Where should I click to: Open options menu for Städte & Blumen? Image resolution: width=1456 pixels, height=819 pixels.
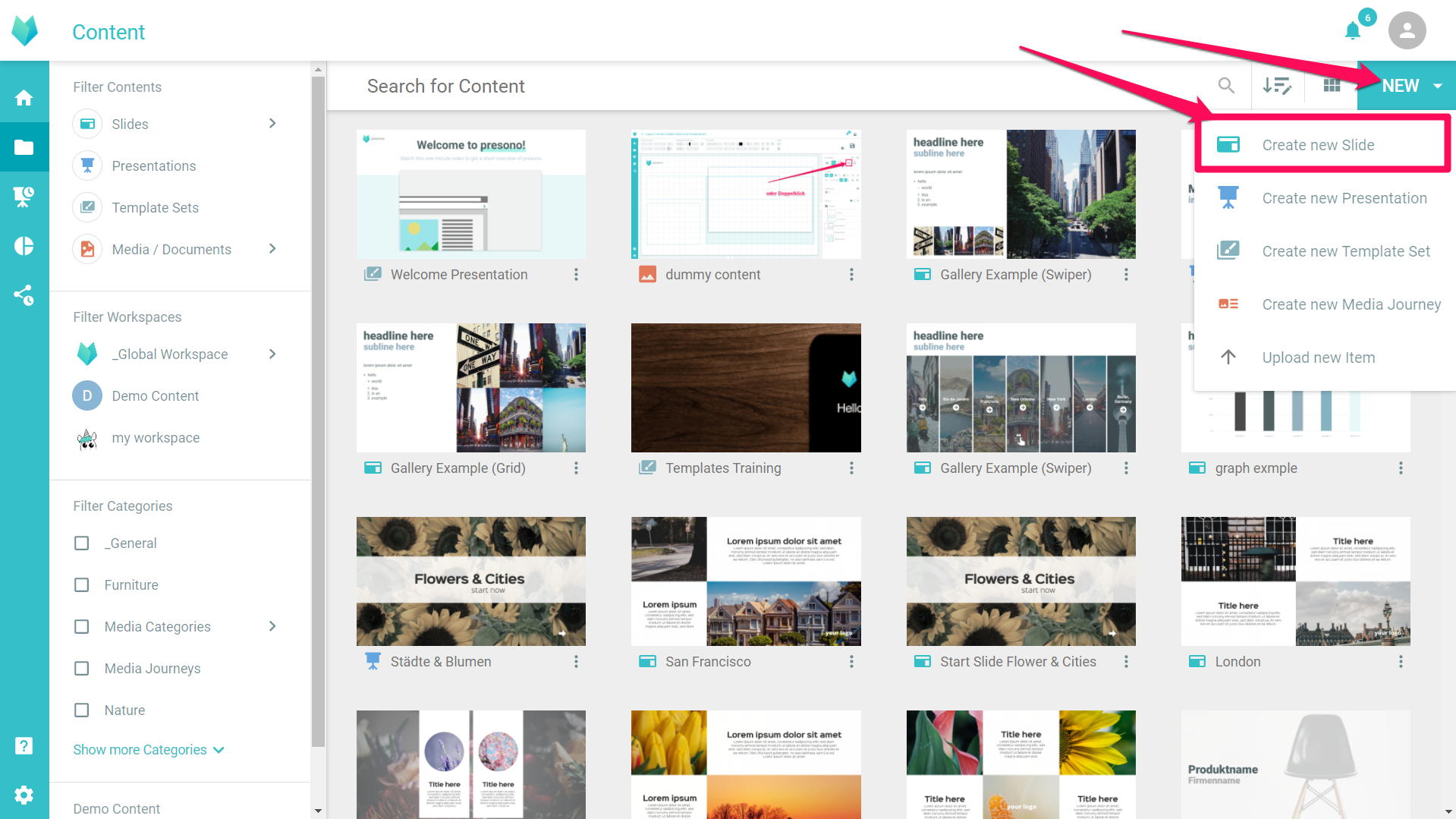click(x=576, y=662)
